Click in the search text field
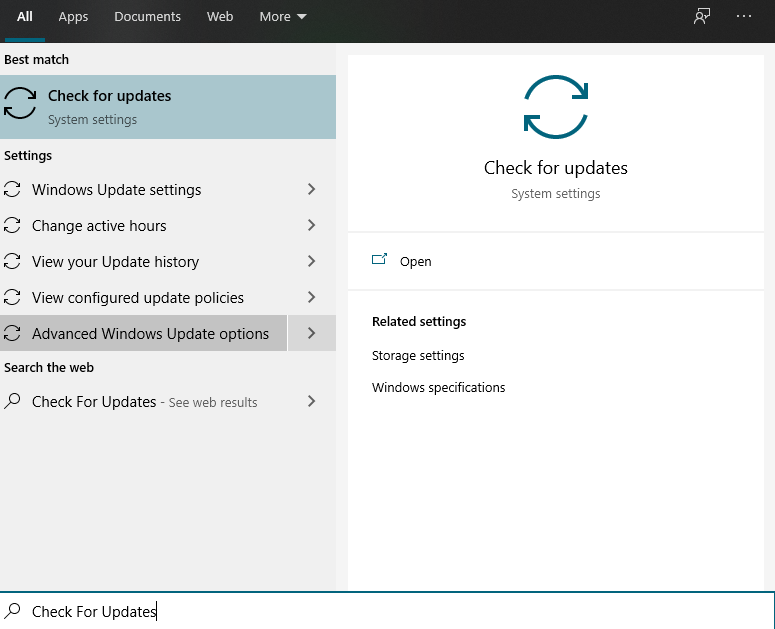The width and height of the screenshot is (775, 629). [388, 611]
